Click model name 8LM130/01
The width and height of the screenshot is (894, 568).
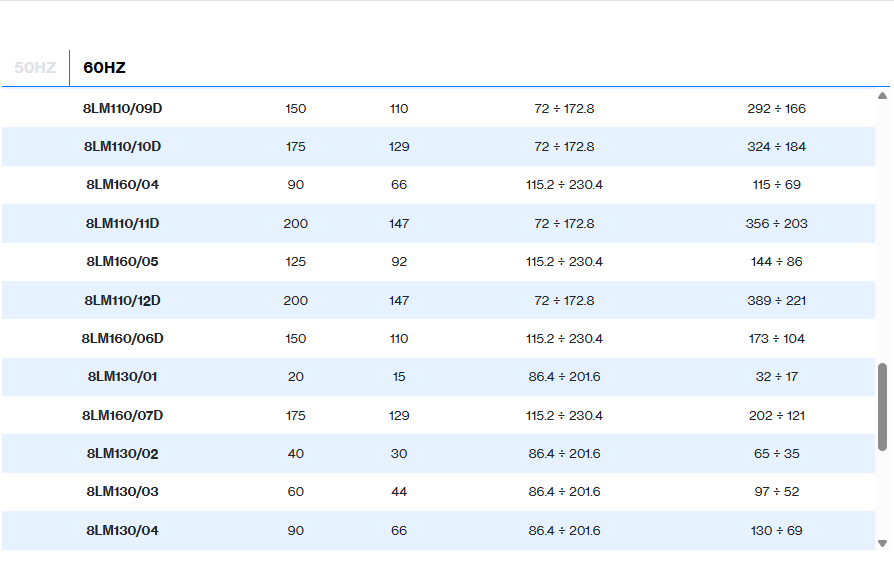tap(122, 377)
